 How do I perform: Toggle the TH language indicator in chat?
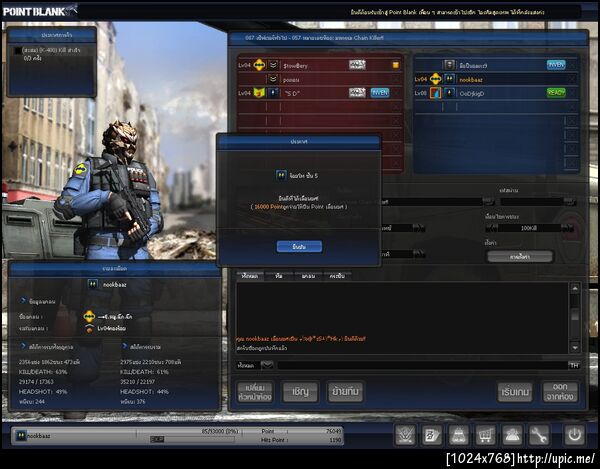pos(574,366)
